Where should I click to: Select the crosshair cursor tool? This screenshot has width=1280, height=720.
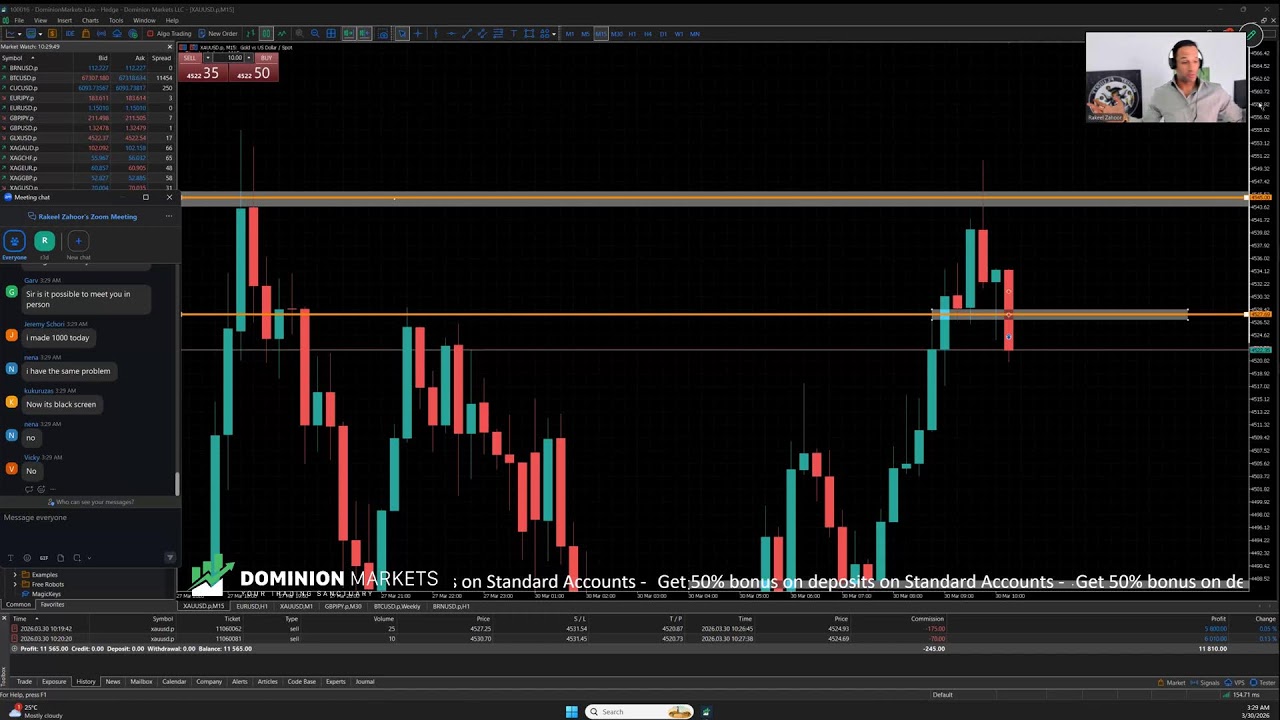point(418,34)
